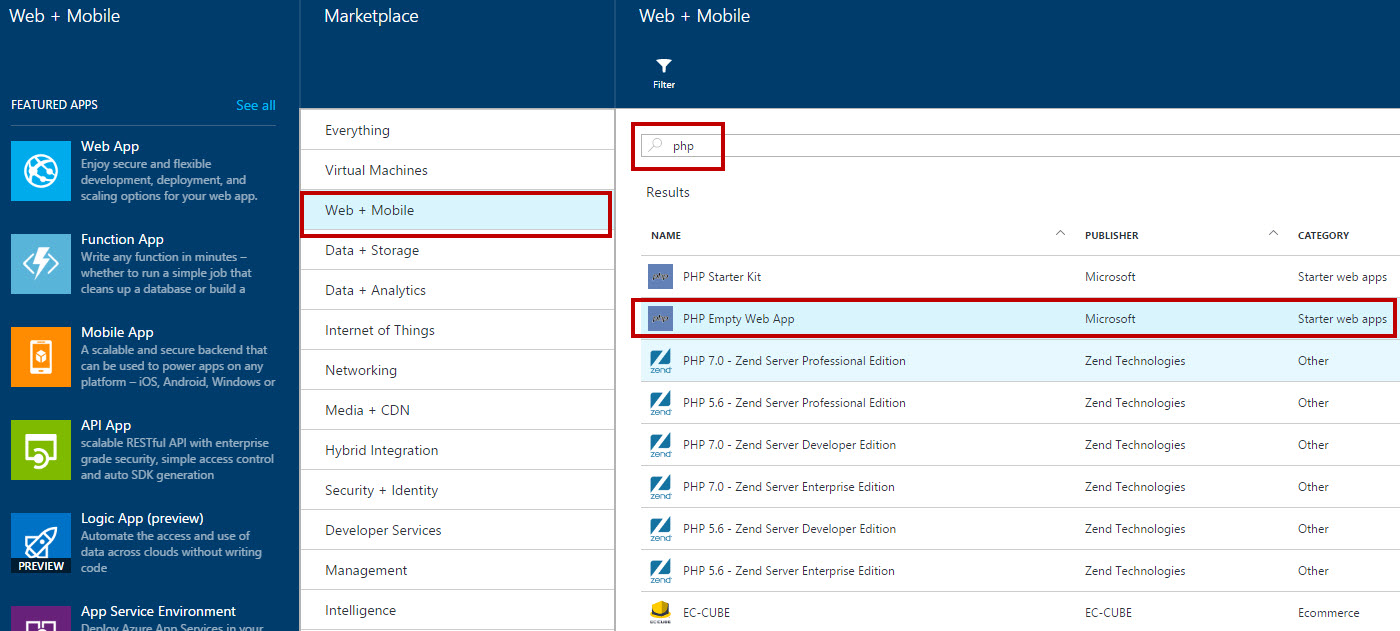Click the API App green icon
The width and height of the screenshot is (1400, 631).
[x=41, y=450]
